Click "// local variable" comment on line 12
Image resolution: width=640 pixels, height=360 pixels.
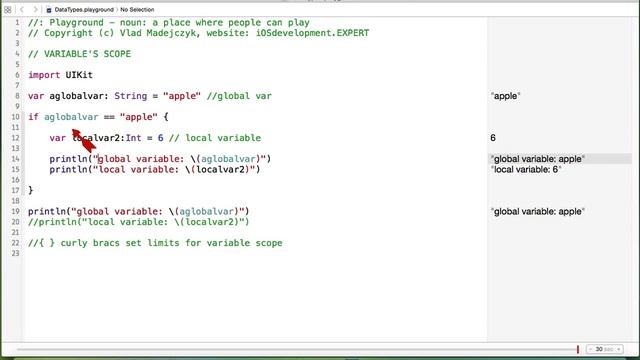215,138
